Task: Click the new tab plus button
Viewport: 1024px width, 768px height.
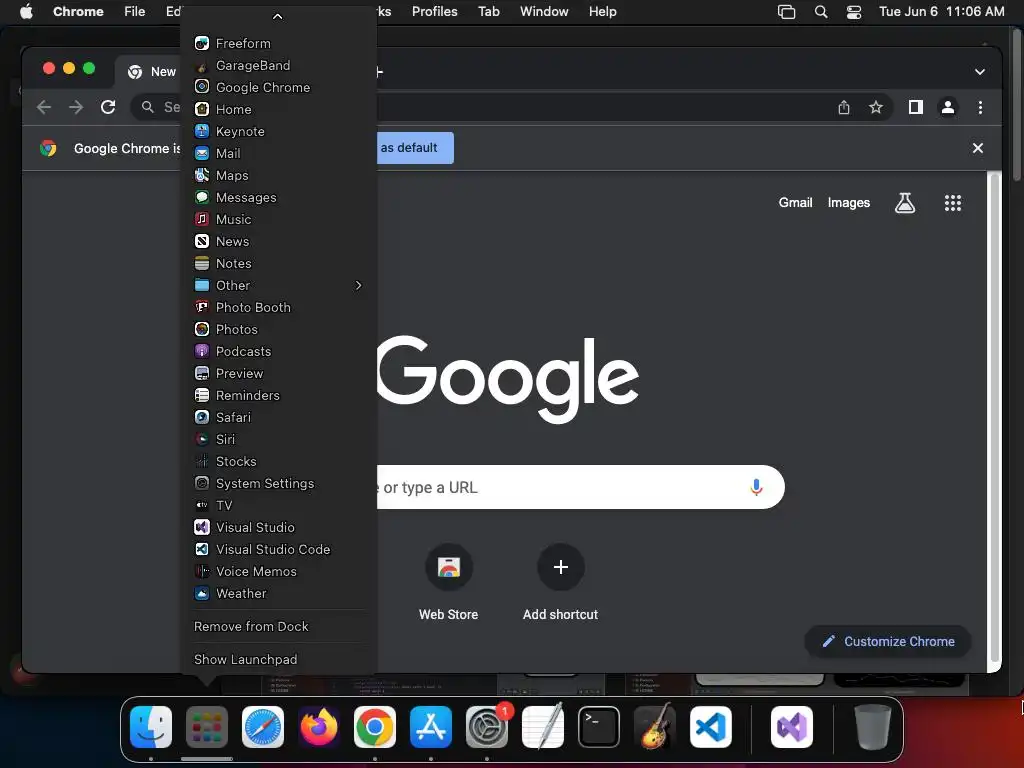Action: 379,72
